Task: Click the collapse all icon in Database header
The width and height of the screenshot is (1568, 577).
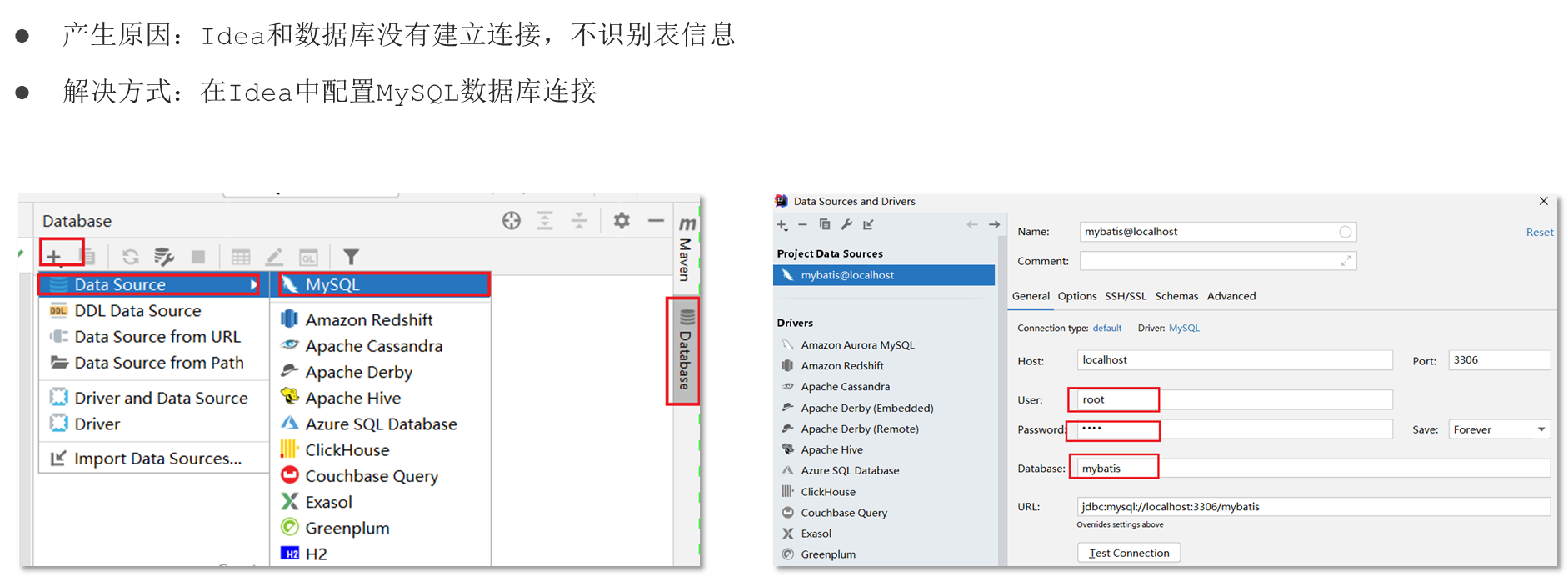Action: click(579, 221)
